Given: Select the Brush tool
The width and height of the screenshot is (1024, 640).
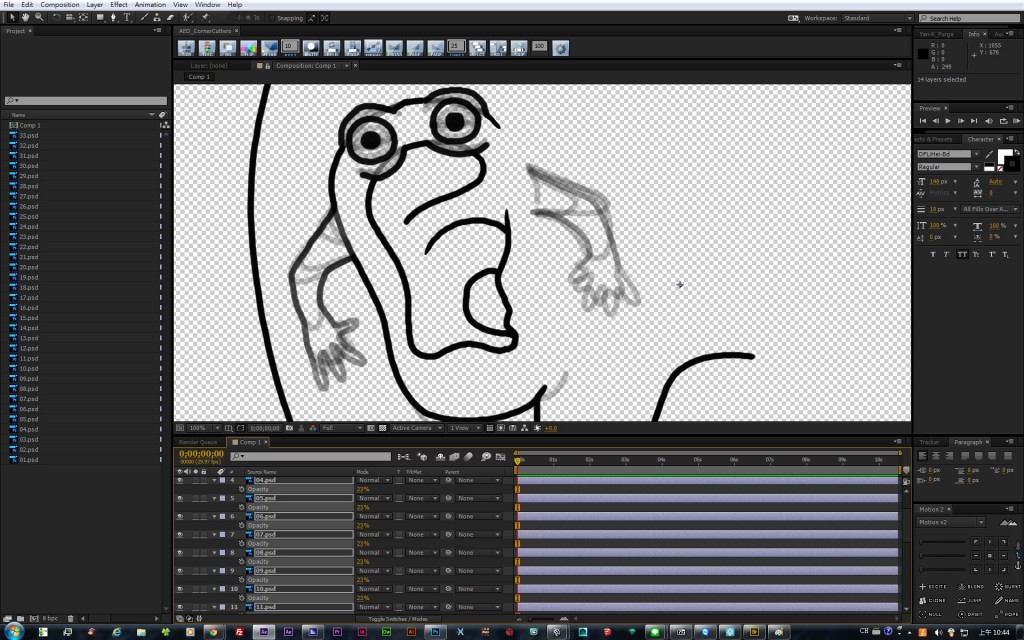Looking at the screenshot, I should click(x=145, y=17).
